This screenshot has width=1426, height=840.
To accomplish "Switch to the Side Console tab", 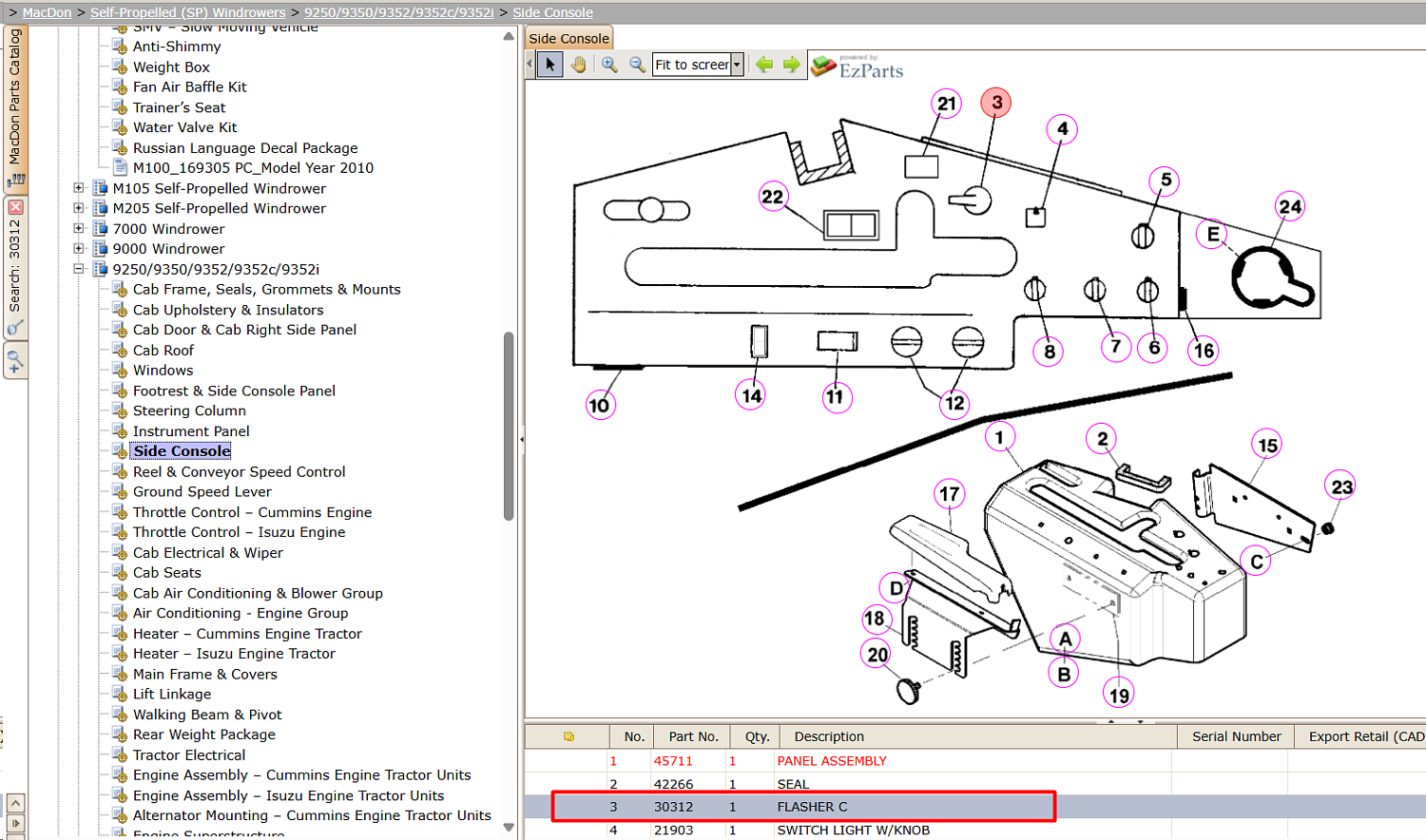I will pyautogui.click(x=568, y=38).
